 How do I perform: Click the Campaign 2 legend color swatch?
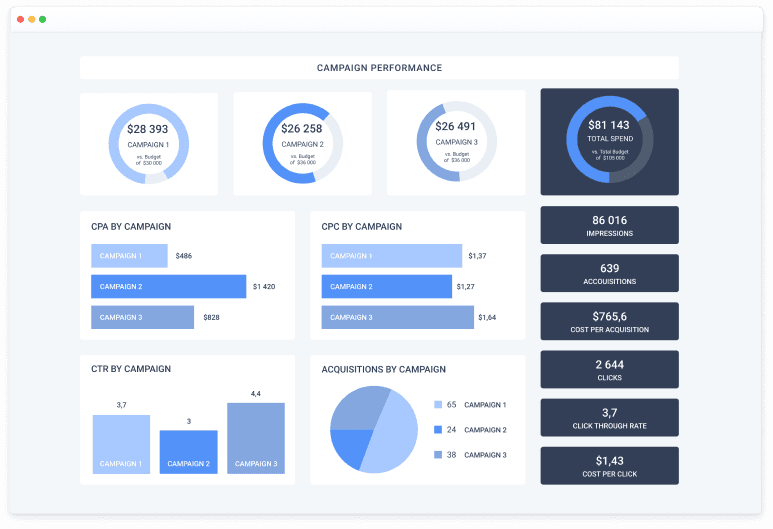click(438, 429)
